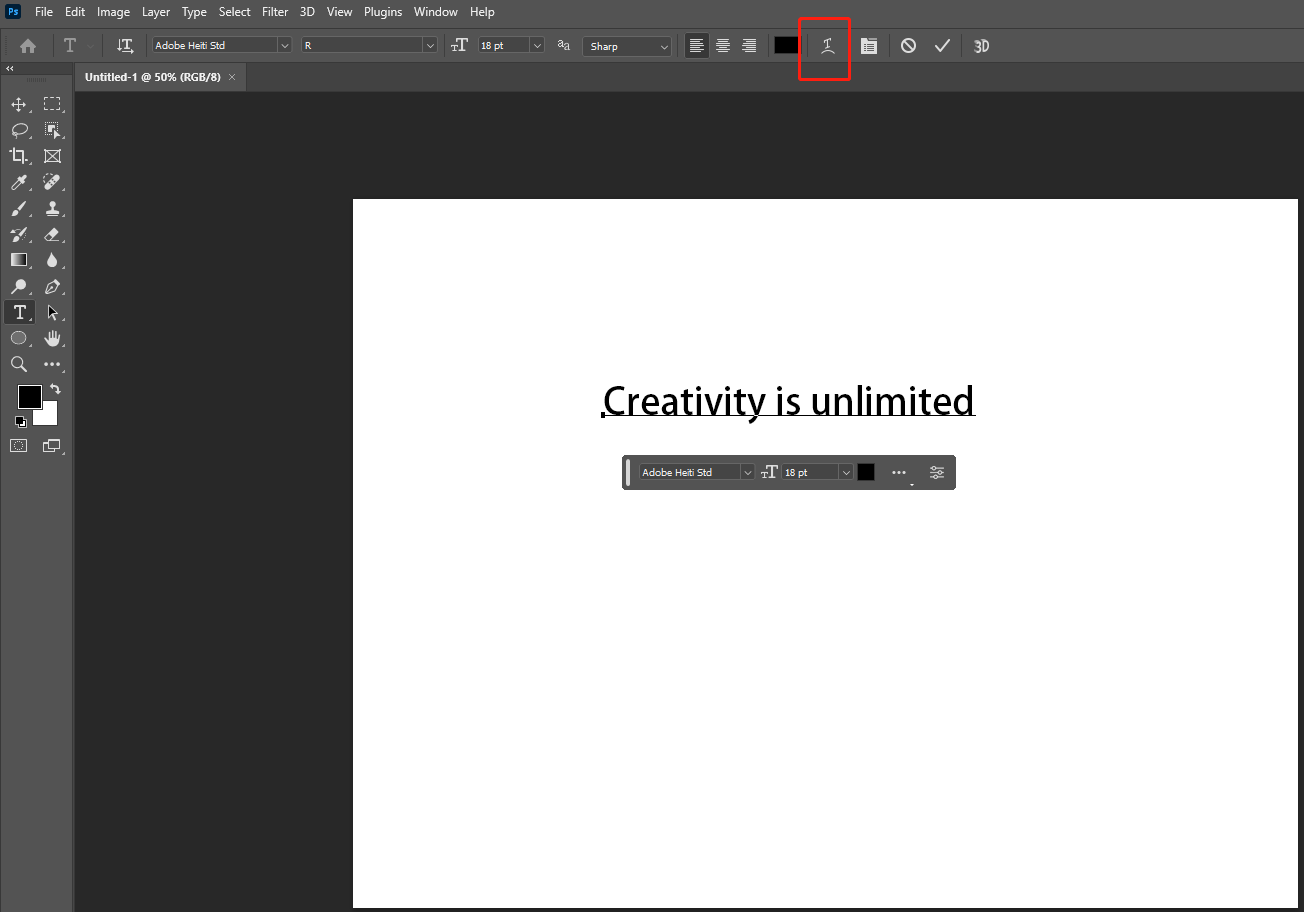The width and height of the screenshot is (1304, 912).
Task: Open the 18 pt font size dropdown
Action: 537,46
